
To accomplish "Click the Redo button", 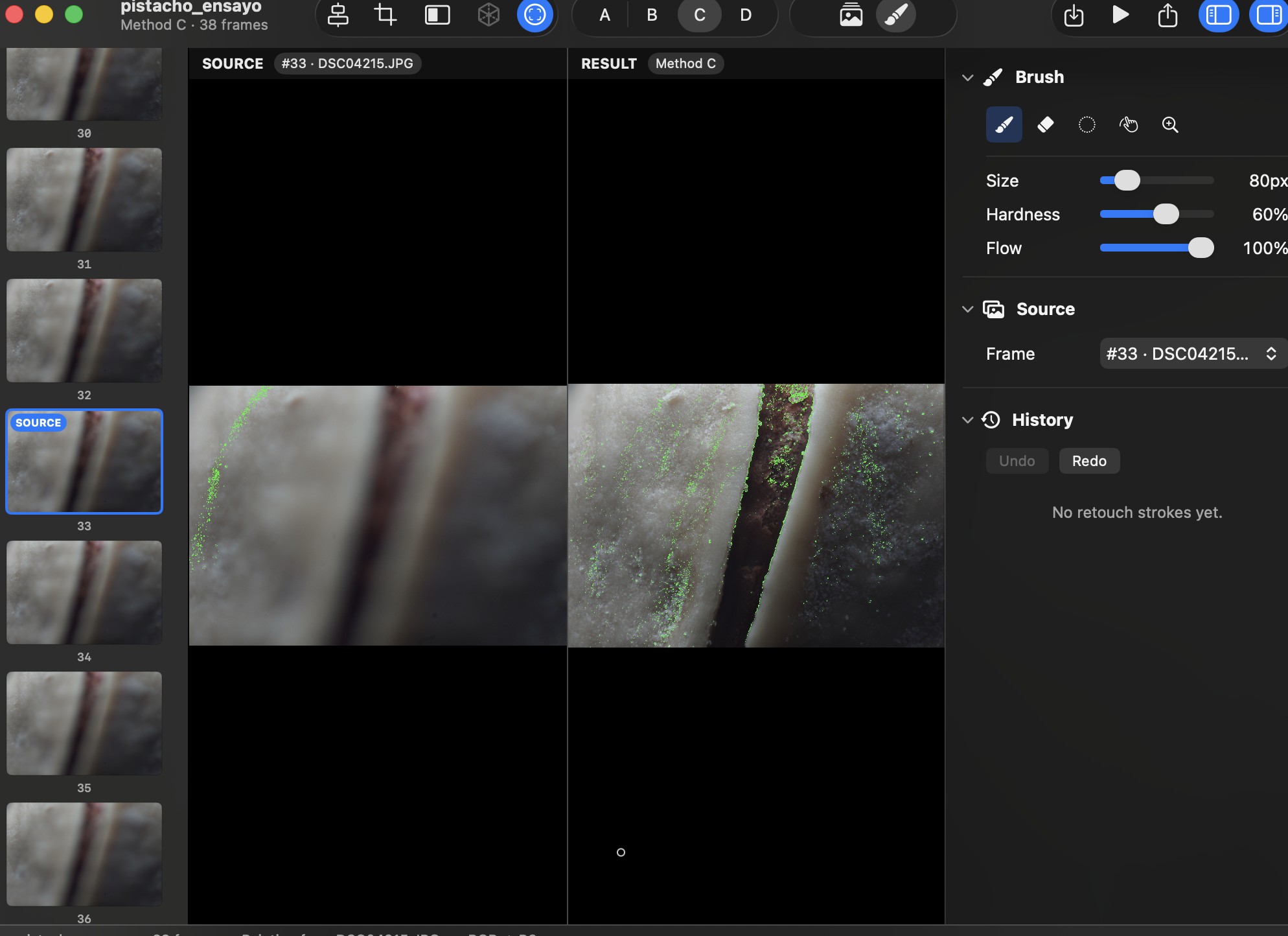I will pos(1089,461).
